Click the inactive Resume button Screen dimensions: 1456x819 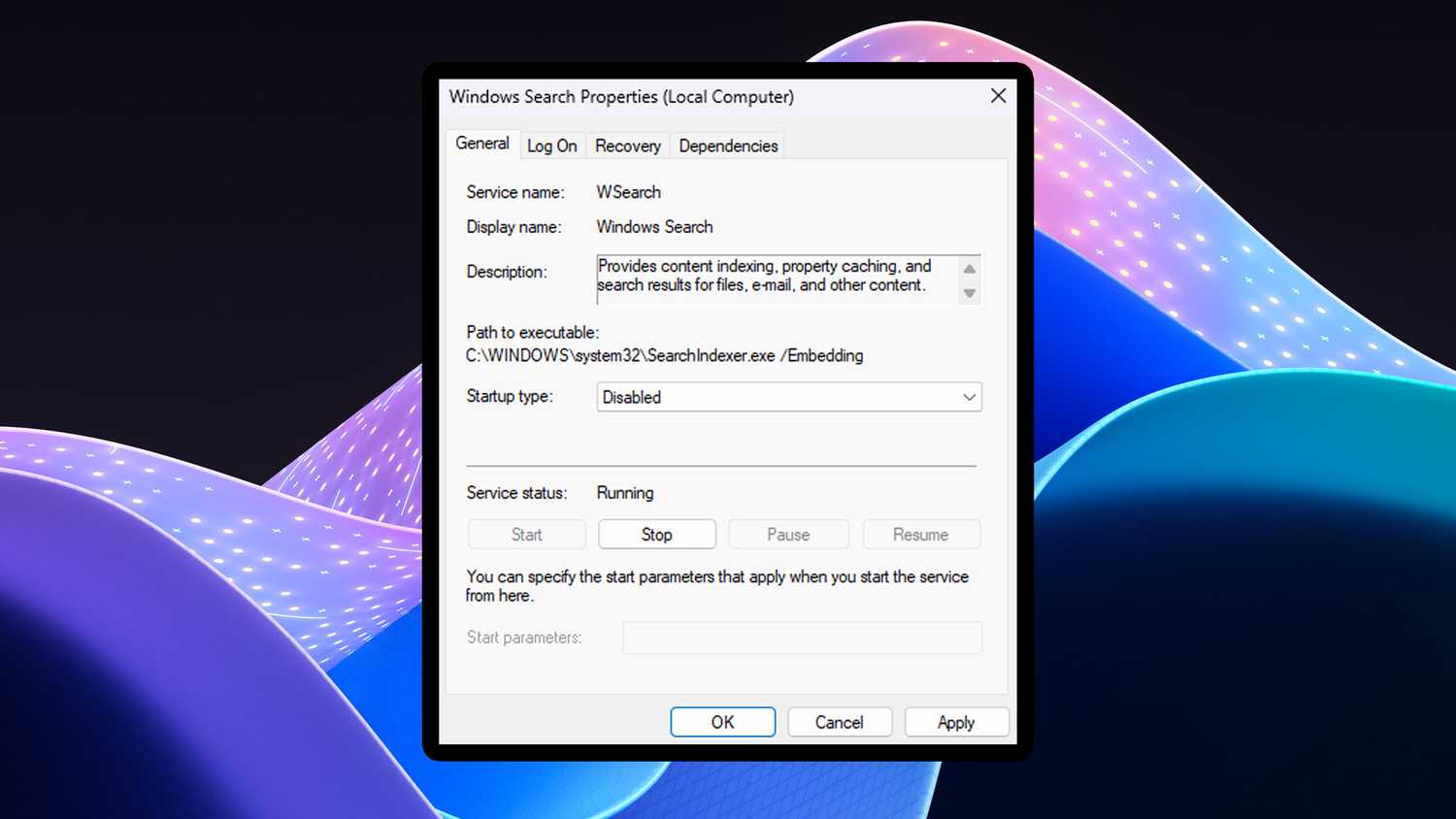click(x=920, y=534)
